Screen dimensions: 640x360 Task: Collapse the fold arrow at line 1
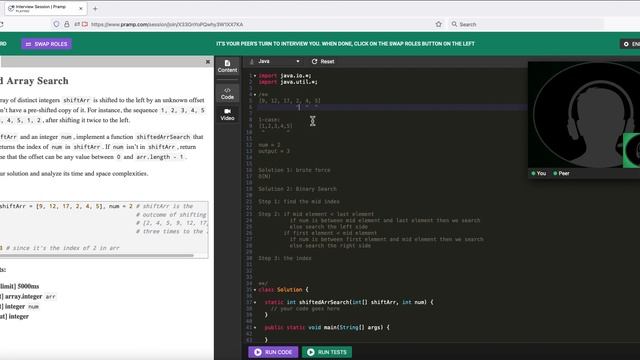tap(255, 76)
